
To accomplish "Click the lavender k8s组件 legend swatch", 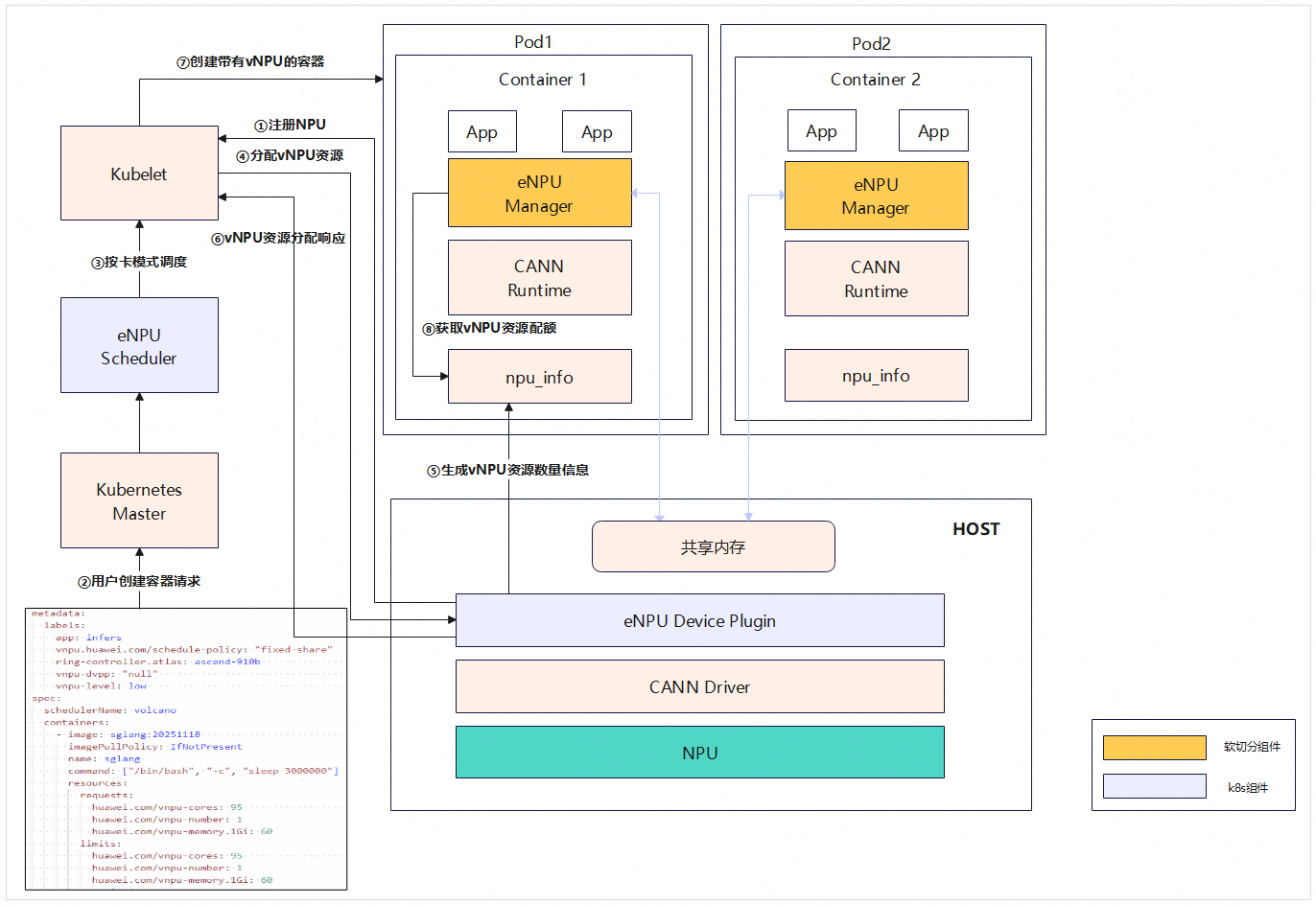I will click(x=1155, y=786).
